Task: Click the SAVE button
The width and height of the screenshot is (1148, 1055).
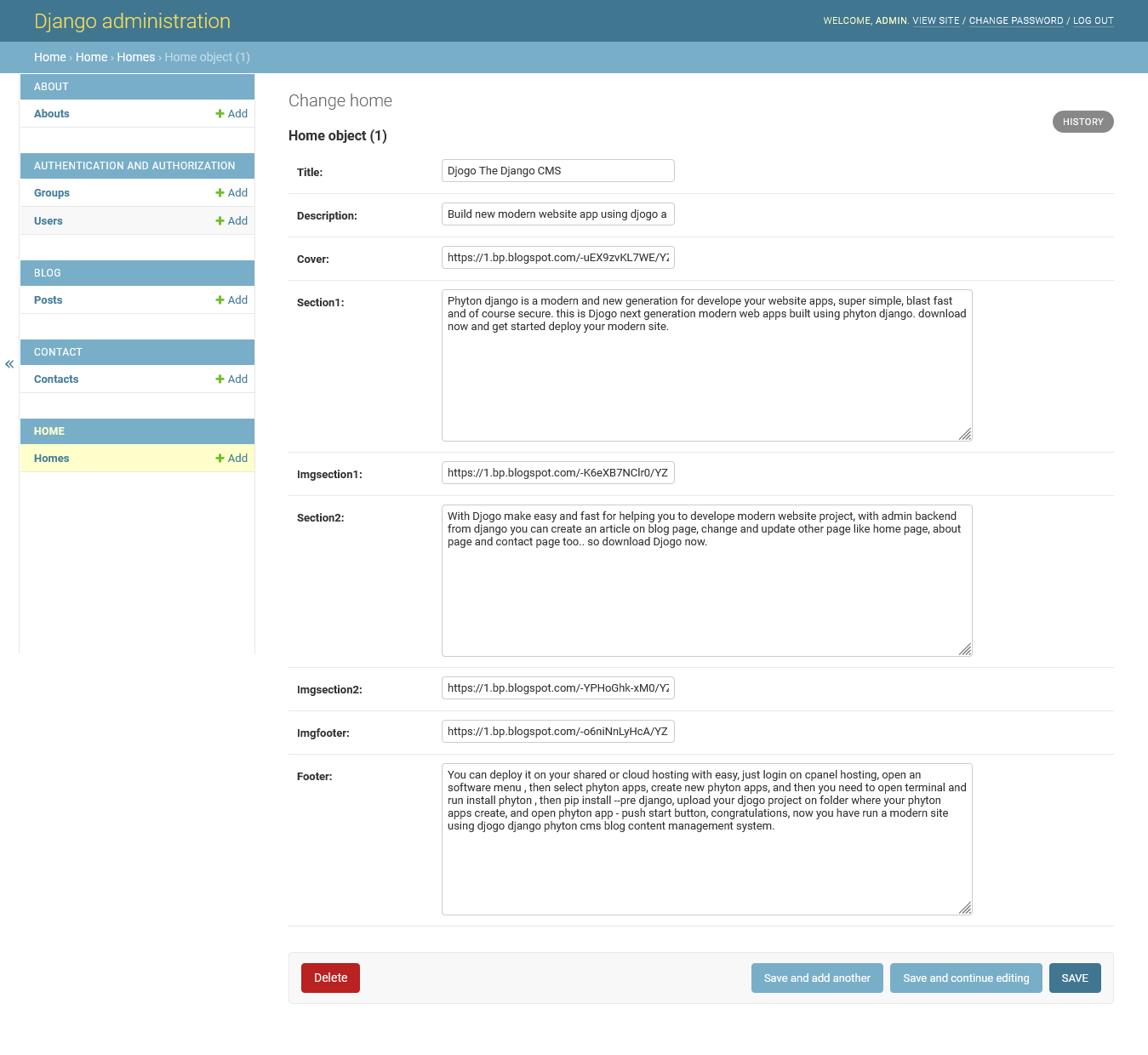Action: click(x=1075, y=978)
